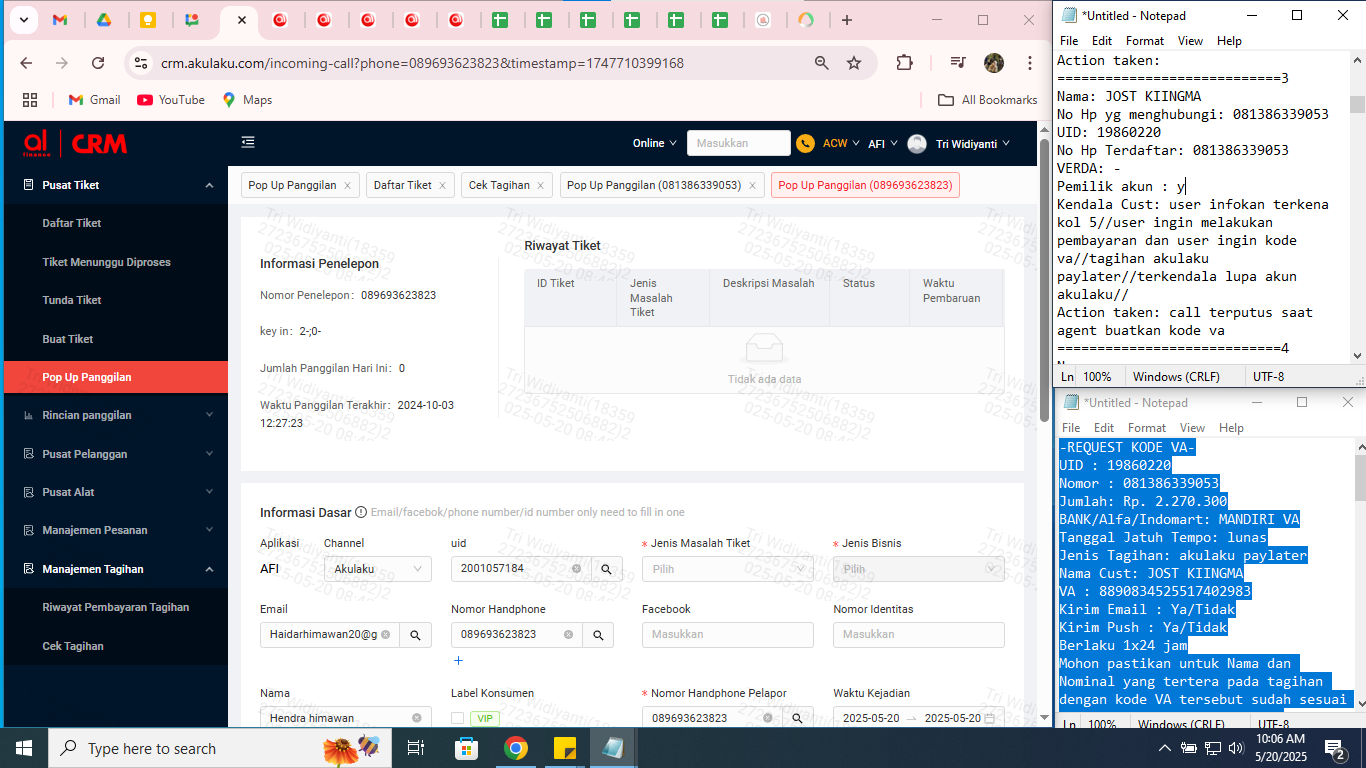The height and width of the screenshot is (768, 1366).
Task: Open the media controls icon in Chrome toolbar
Action: click(x=958, y=63)
